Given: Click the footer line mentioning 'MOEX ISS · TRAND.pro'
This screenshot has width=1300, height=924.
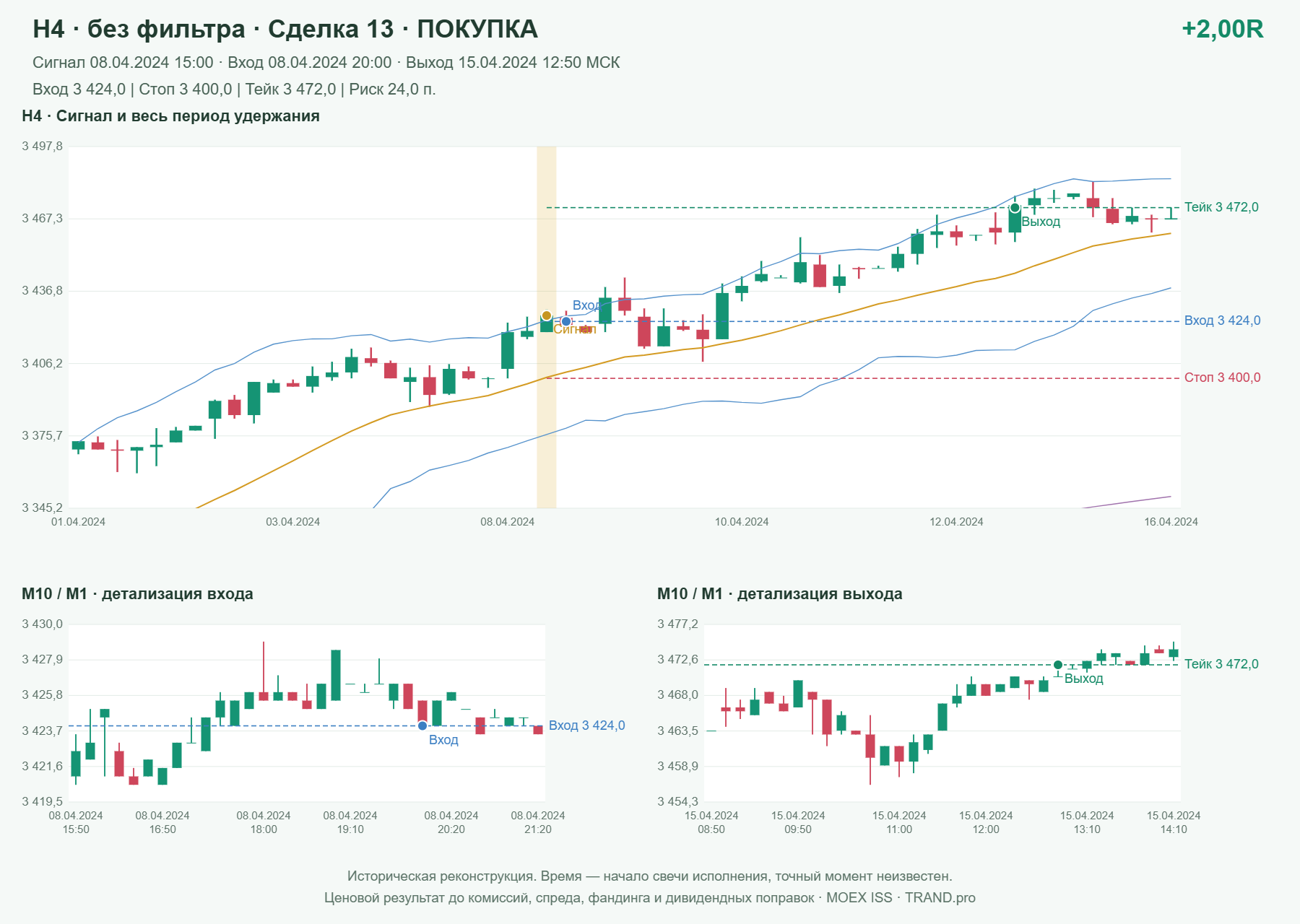Looking at the screenshot, I should tap(650, 898).
